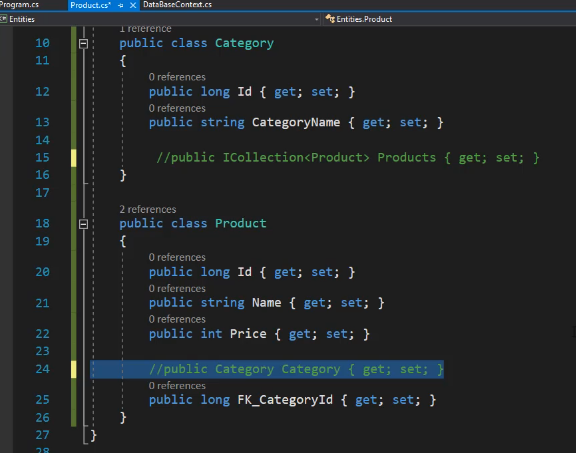Open 0 references link above Price property
Viewport: 576px width, 453px height.
(x=177, y=319)
